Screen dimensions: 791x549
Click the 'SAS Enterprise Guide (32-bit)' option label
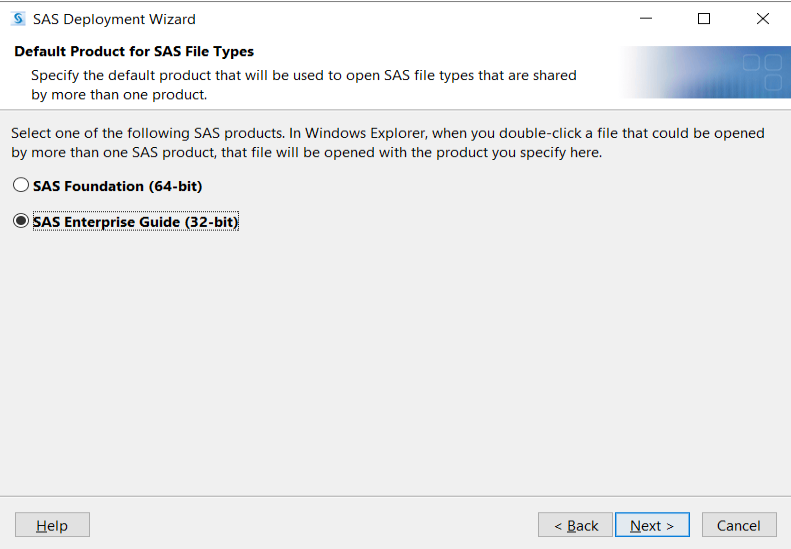(x=135, y=222)
